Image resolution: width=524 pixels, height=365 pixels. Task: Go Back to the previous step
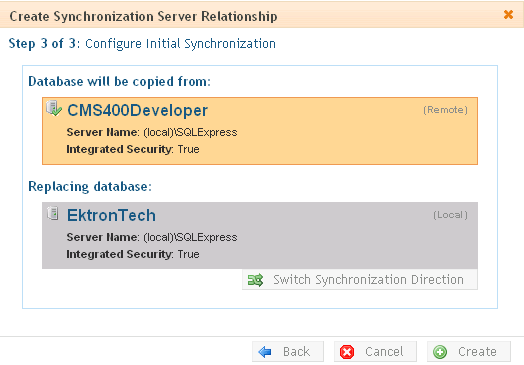(x=288, y=352)
